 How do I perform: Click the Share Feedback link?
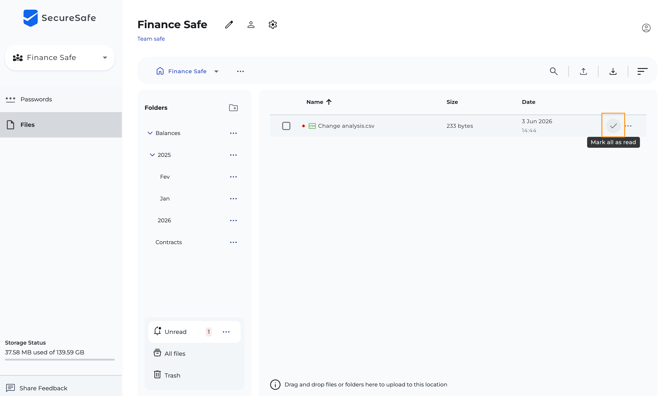tap(43, 388)
